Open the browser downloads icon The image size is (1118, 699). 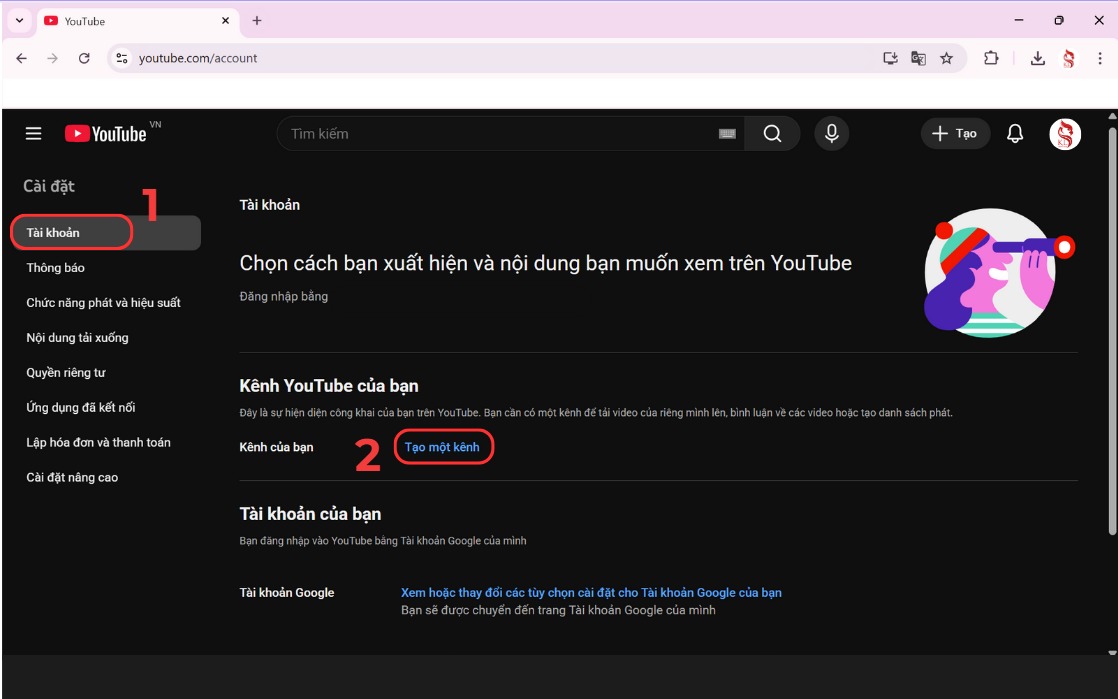(1037, 58)
